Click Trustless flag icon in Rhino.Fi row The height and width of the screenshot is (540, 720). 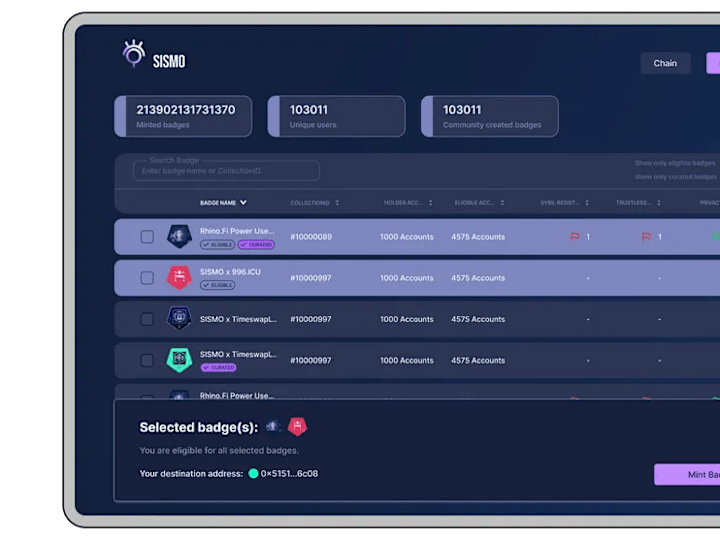coord(646,236)
